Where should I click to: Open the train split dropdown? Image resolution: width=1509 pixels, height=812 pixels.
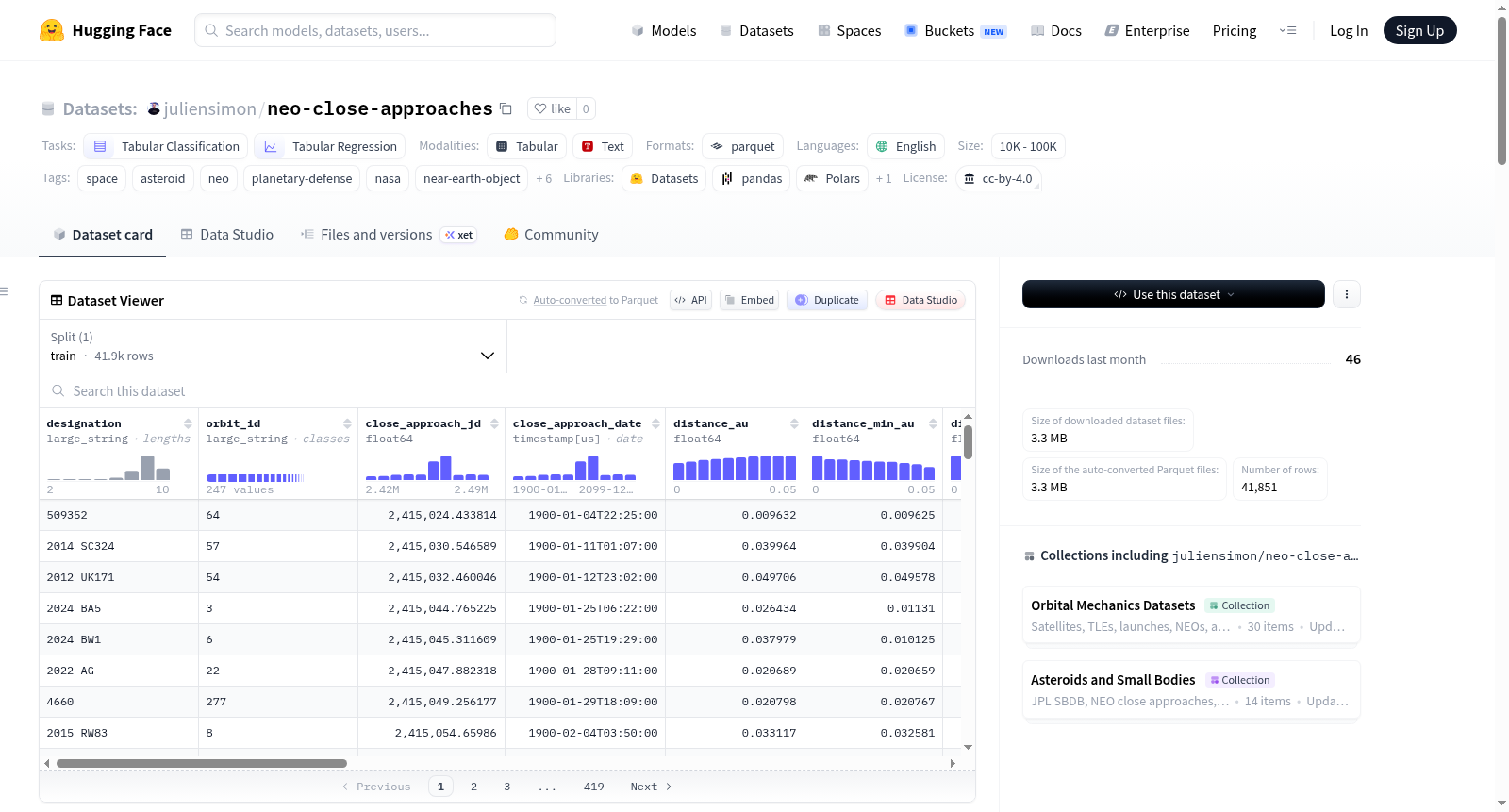tap(273, 346)
